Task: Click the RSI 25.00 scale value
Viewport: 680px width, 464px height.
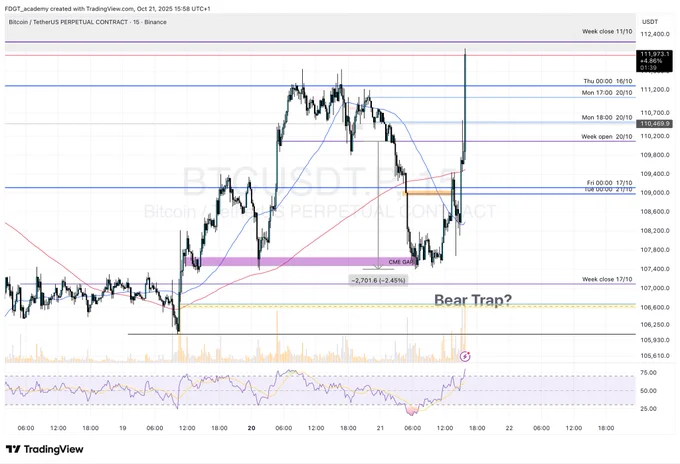Action: point(648,408)
